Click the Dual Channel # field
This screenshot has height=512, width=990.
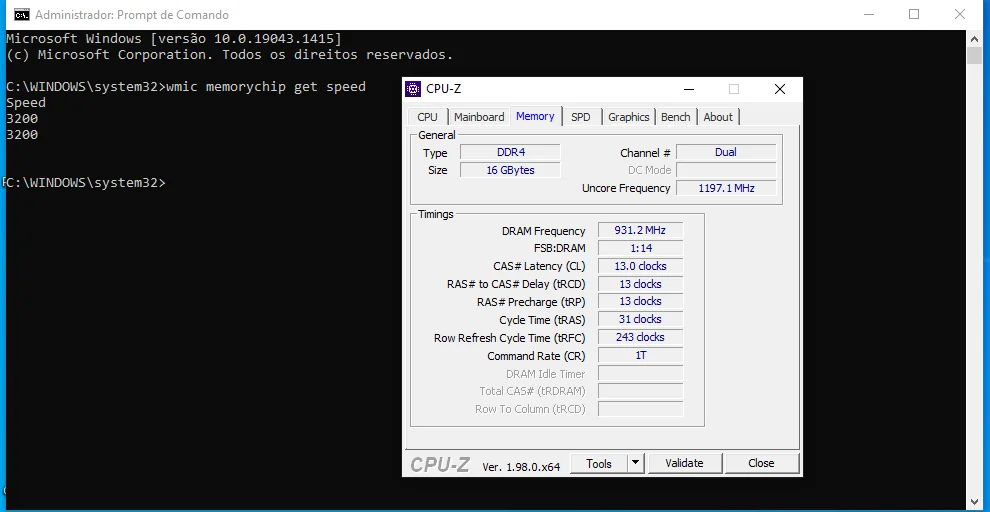tap(726, 152)
